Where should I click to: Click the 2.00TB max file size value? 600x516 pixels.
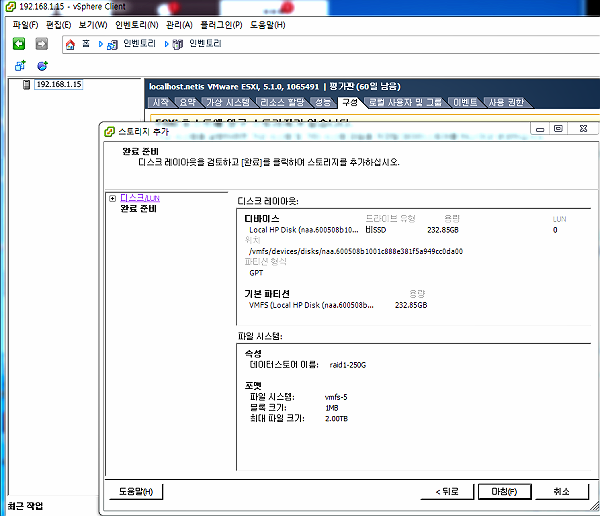click(336, 419)
